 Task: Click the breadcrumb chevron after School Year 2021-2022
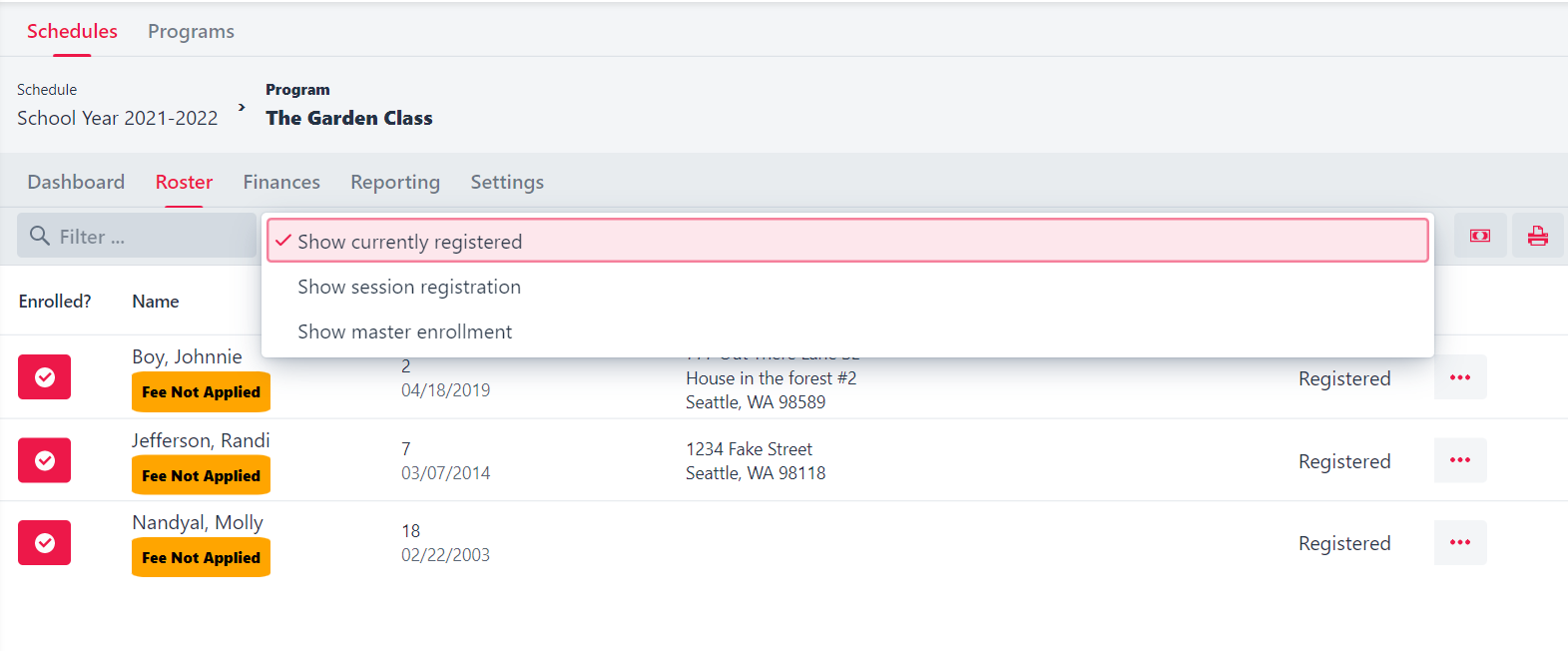click(241, 105)
